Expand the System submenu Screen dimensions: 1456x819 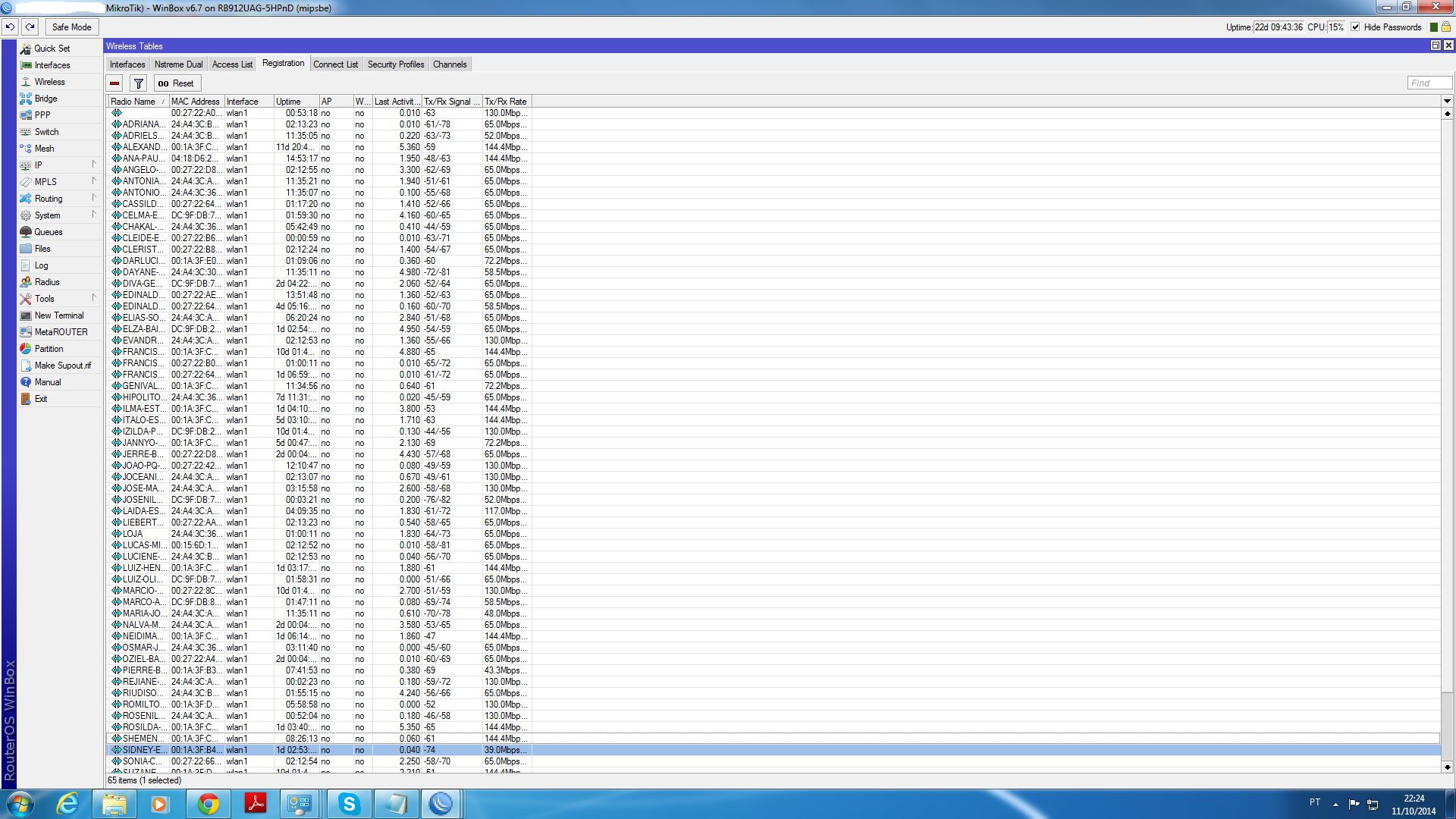pyautogui.click(x=94, y=215)
